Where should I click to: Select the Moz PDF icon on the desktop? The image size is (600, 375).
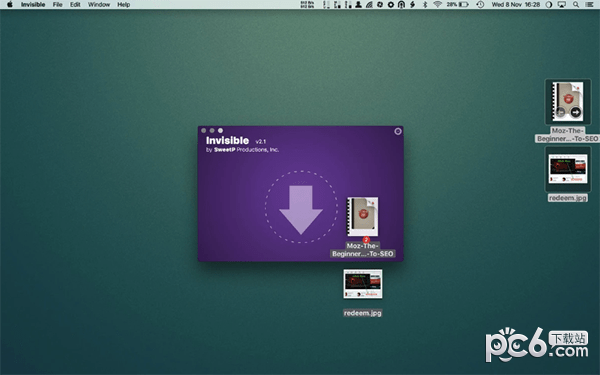[568, 102]
